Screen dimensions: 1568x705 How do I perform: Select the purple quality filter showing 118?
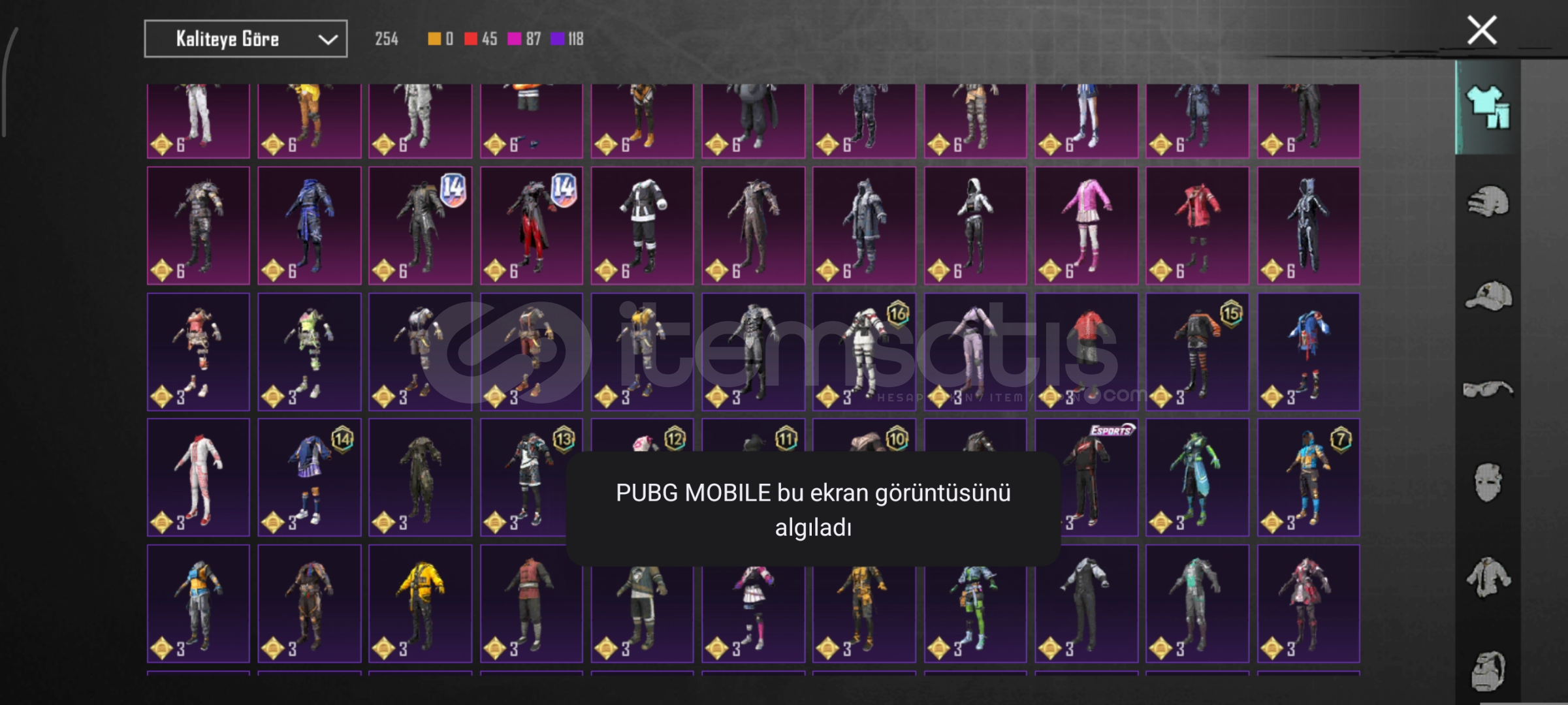(x=568, y=39)
